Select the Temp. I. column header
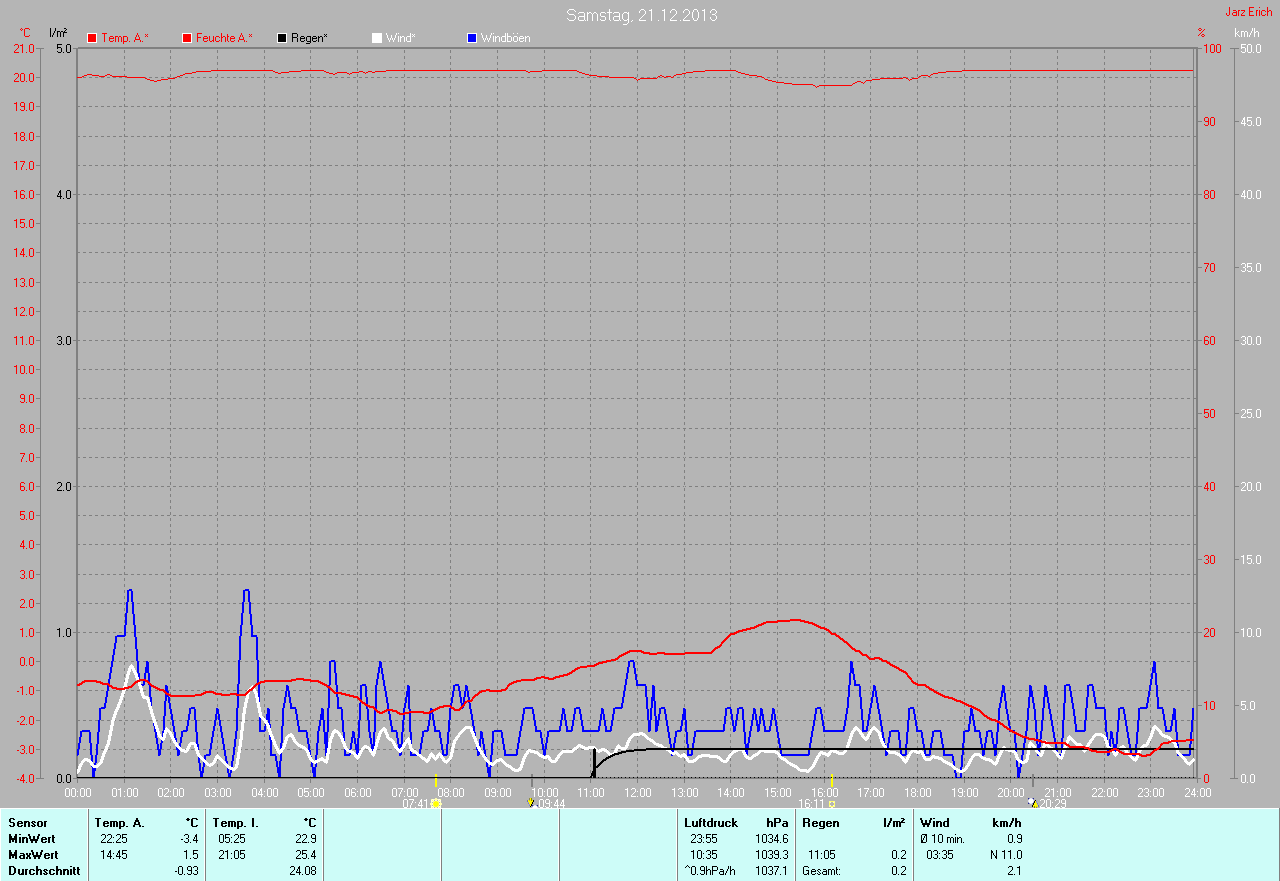 [236, 823]
